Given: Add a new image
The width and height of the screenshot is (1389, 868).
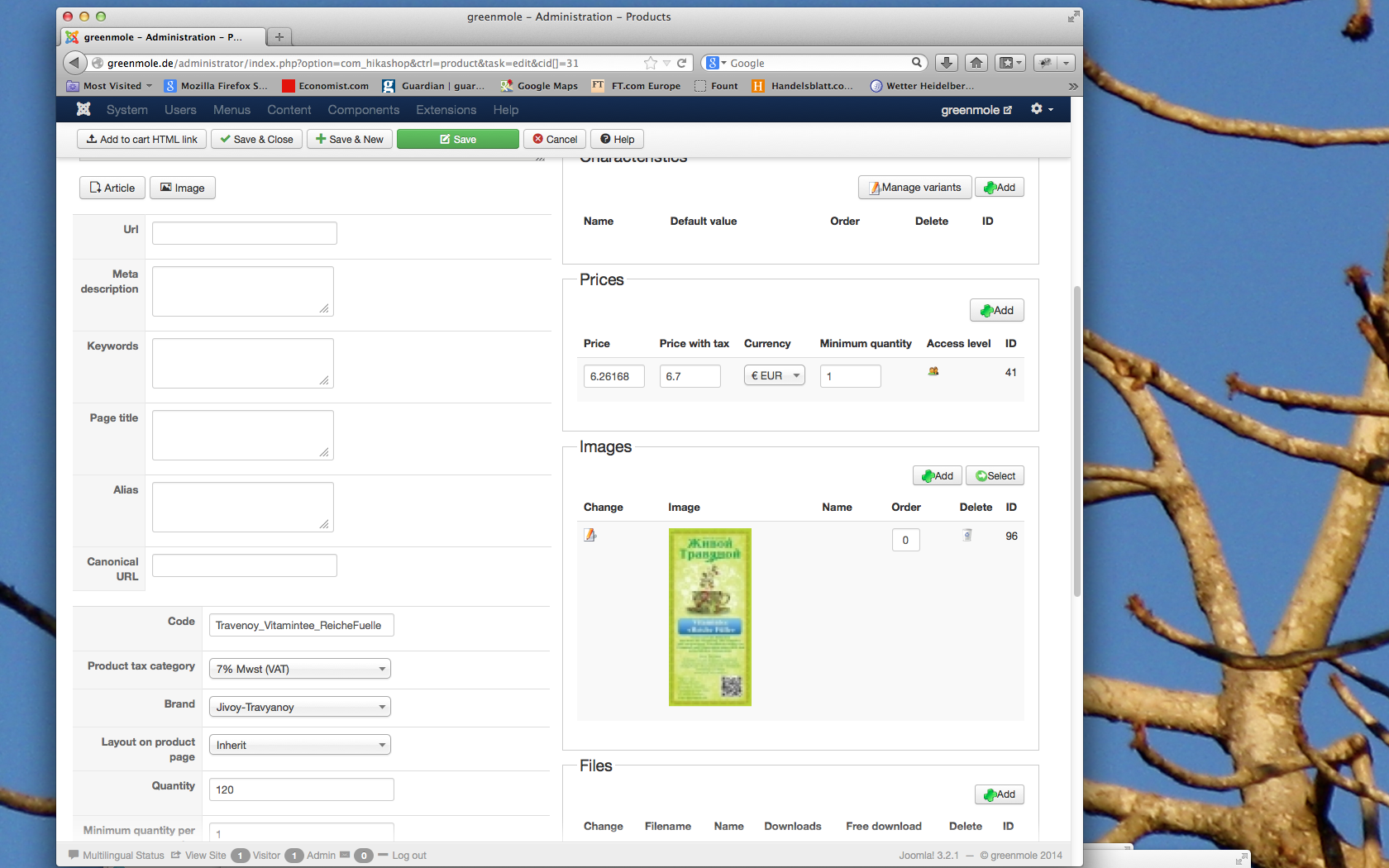Looking at the screenshot, I should tap(938, 475).
